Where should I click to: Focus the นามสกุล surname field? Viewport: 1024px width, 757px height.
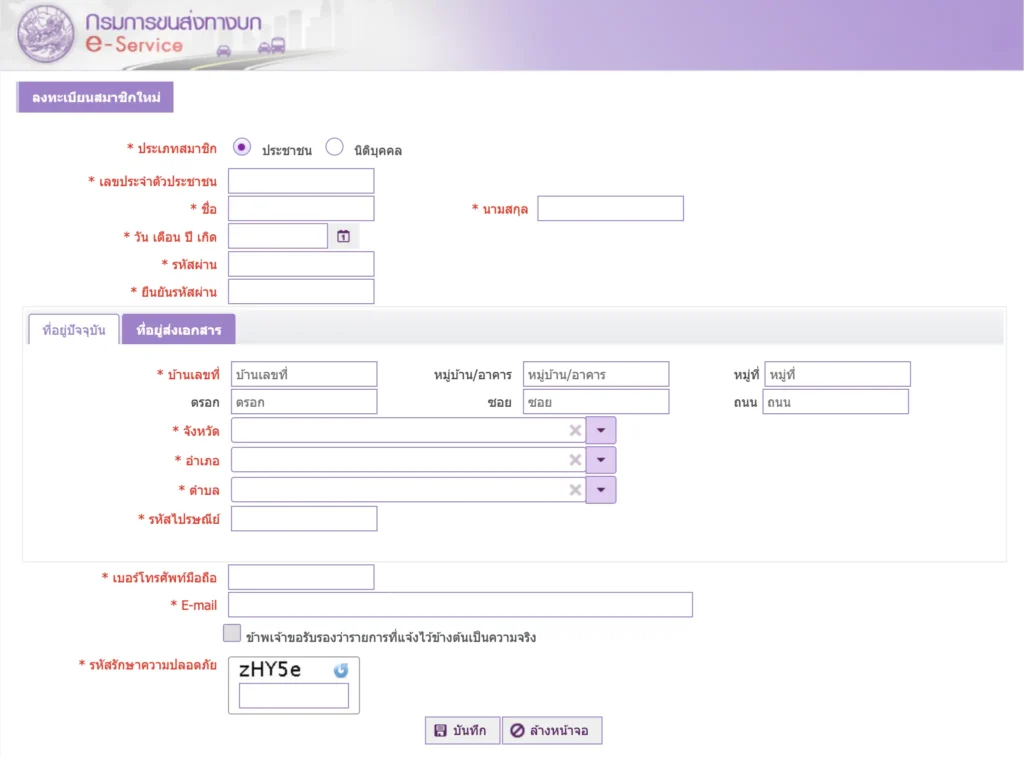pyautogui.click(x=611, y=208)
